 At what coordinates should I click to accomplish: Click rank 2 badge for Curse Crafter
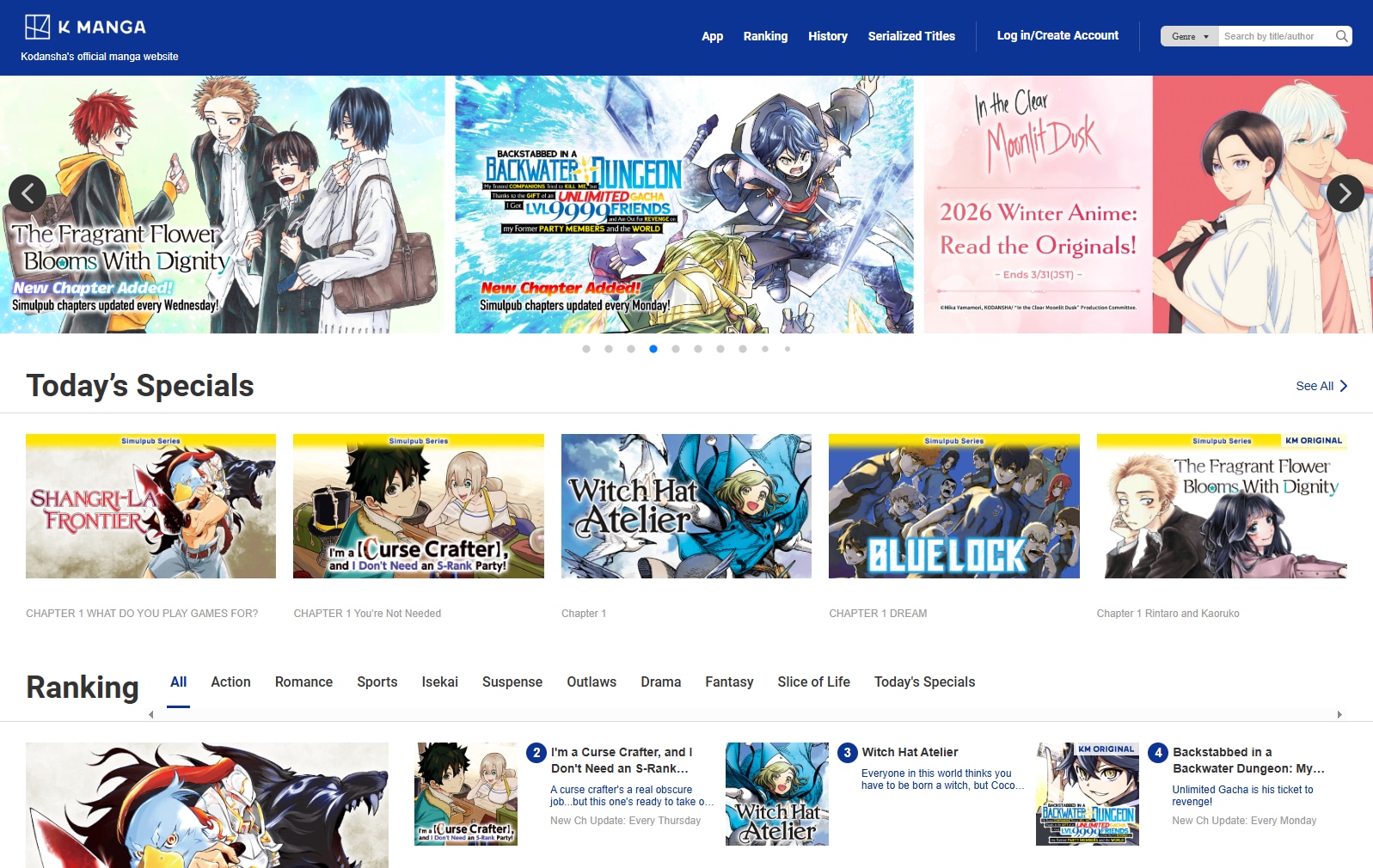pyautogui.click(x=536, y=753)
